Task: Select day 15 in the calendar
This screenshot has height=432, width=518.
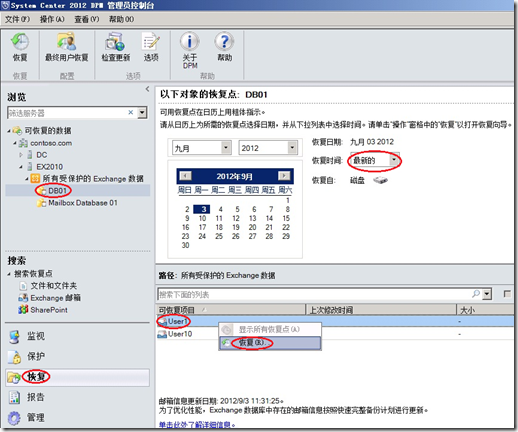Action: pyautogui.click(x=286, y=218)
